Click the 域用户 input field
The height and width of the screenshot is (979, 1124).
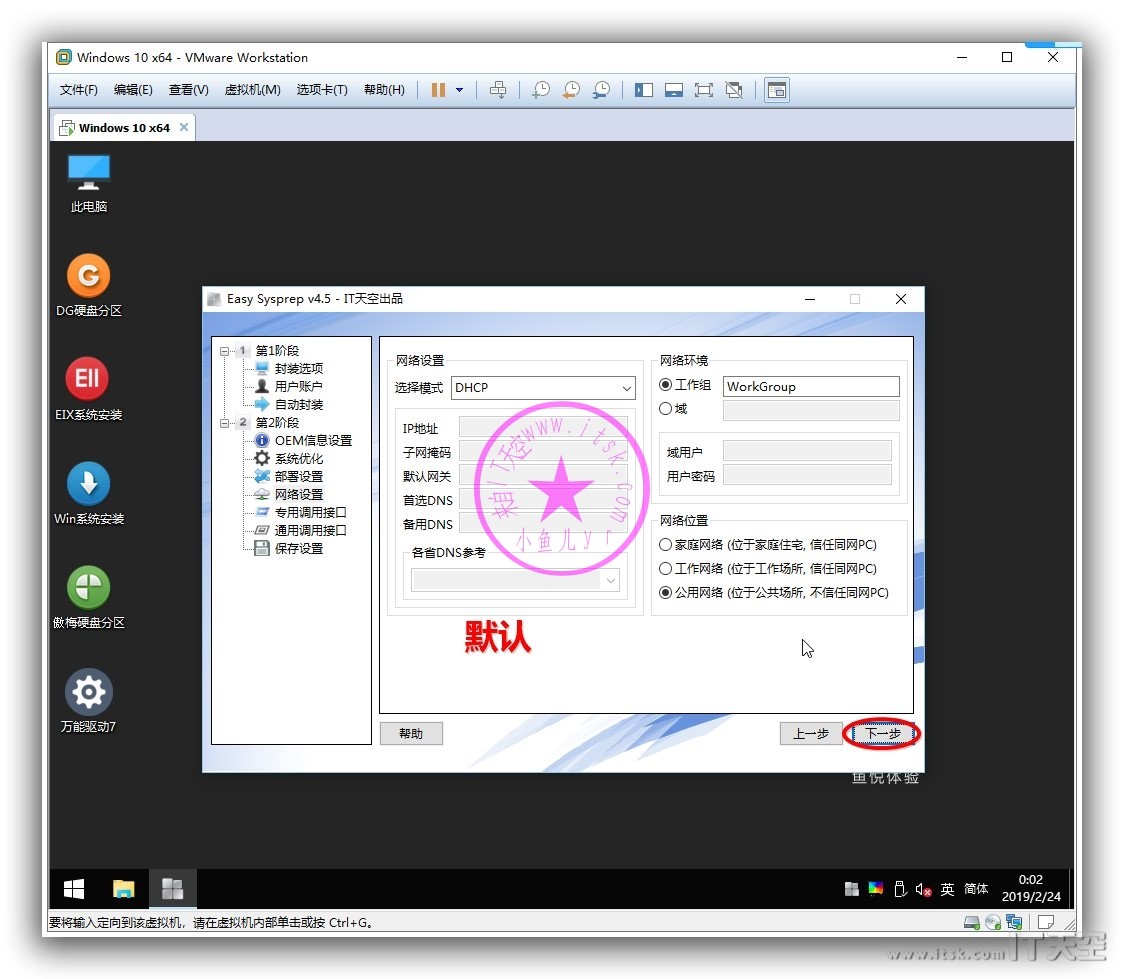tap(807, 451)
